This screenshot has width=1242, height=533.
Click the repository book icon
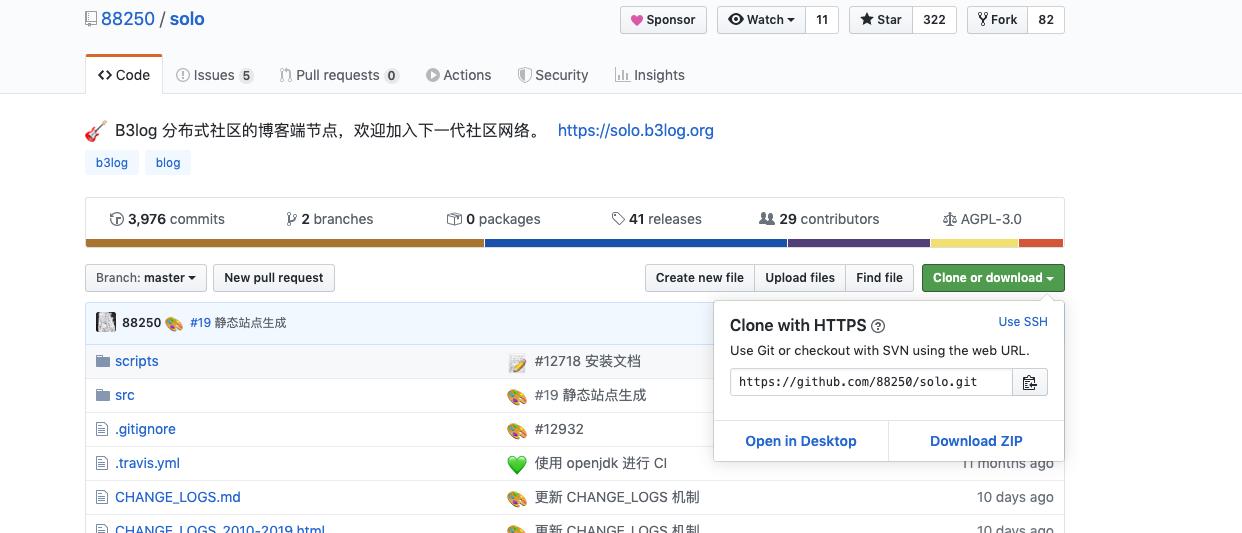pyautogui.click(x=91, y=19)
